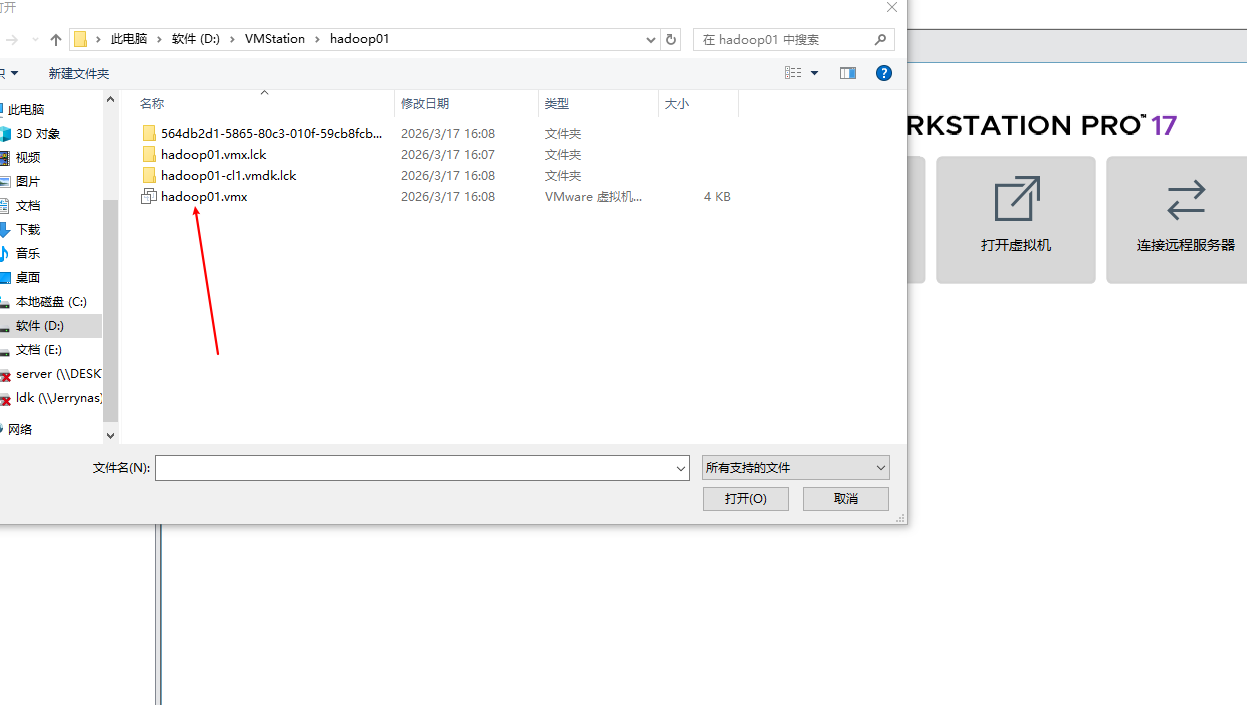Screen dimensions: 1247x705
Task: Expand the address bar history dropdown
Action: [651, 40]
